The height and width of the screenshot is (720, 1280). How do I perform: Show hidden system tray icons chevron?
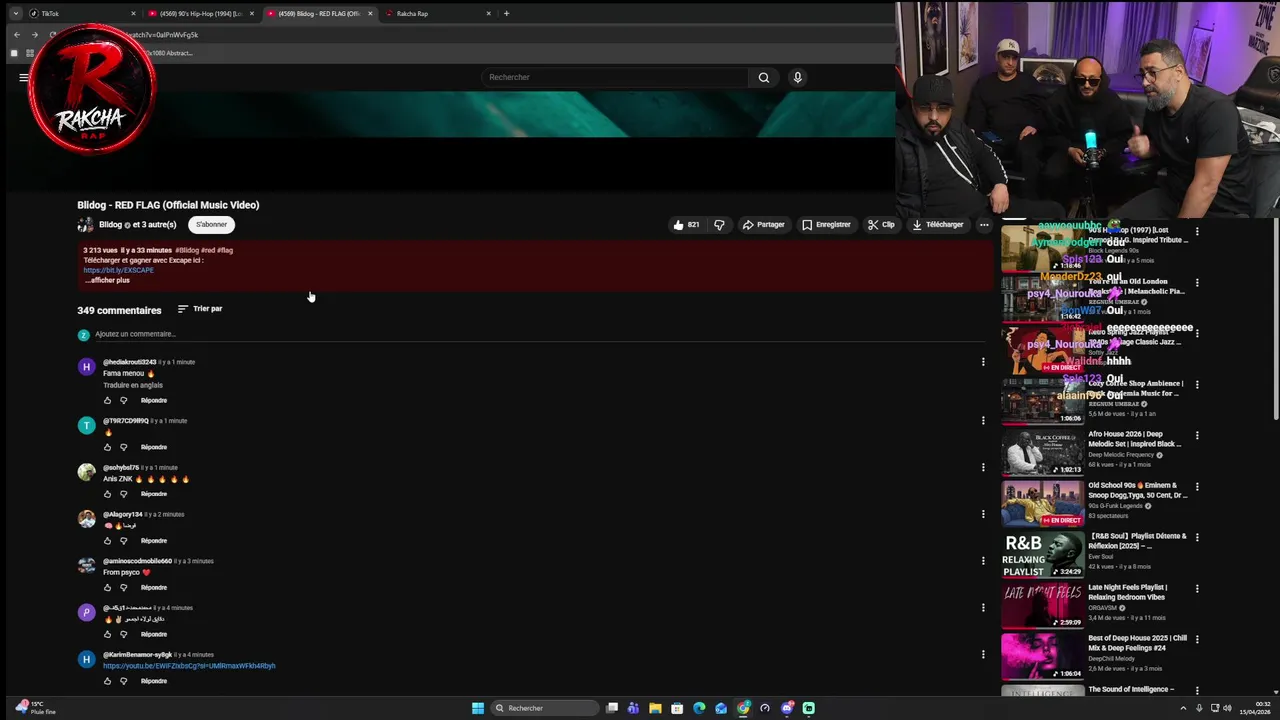click(x=1182, y=708)
